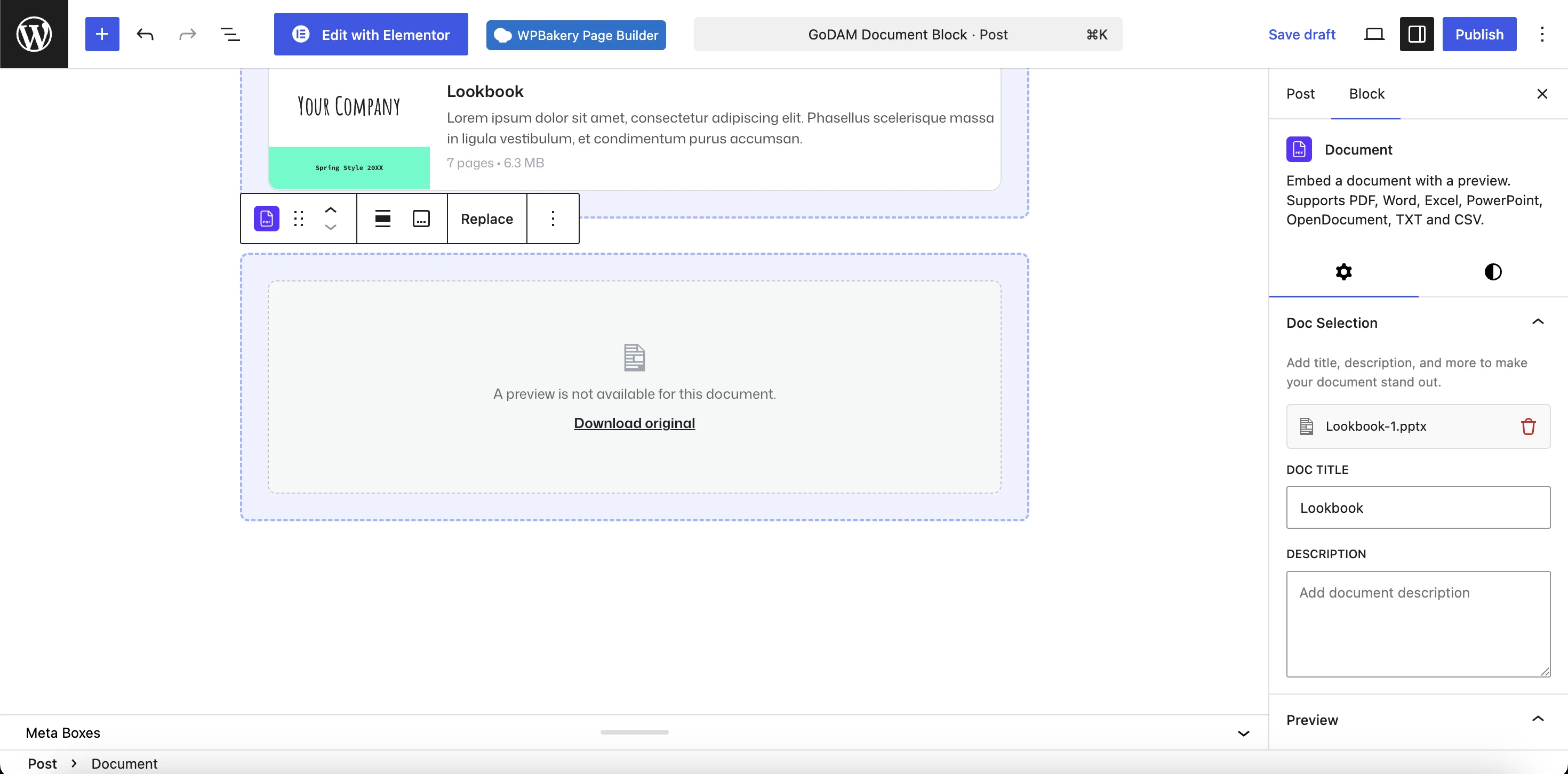
Task: Undo the last change
Action: click(x=145, y=34)
